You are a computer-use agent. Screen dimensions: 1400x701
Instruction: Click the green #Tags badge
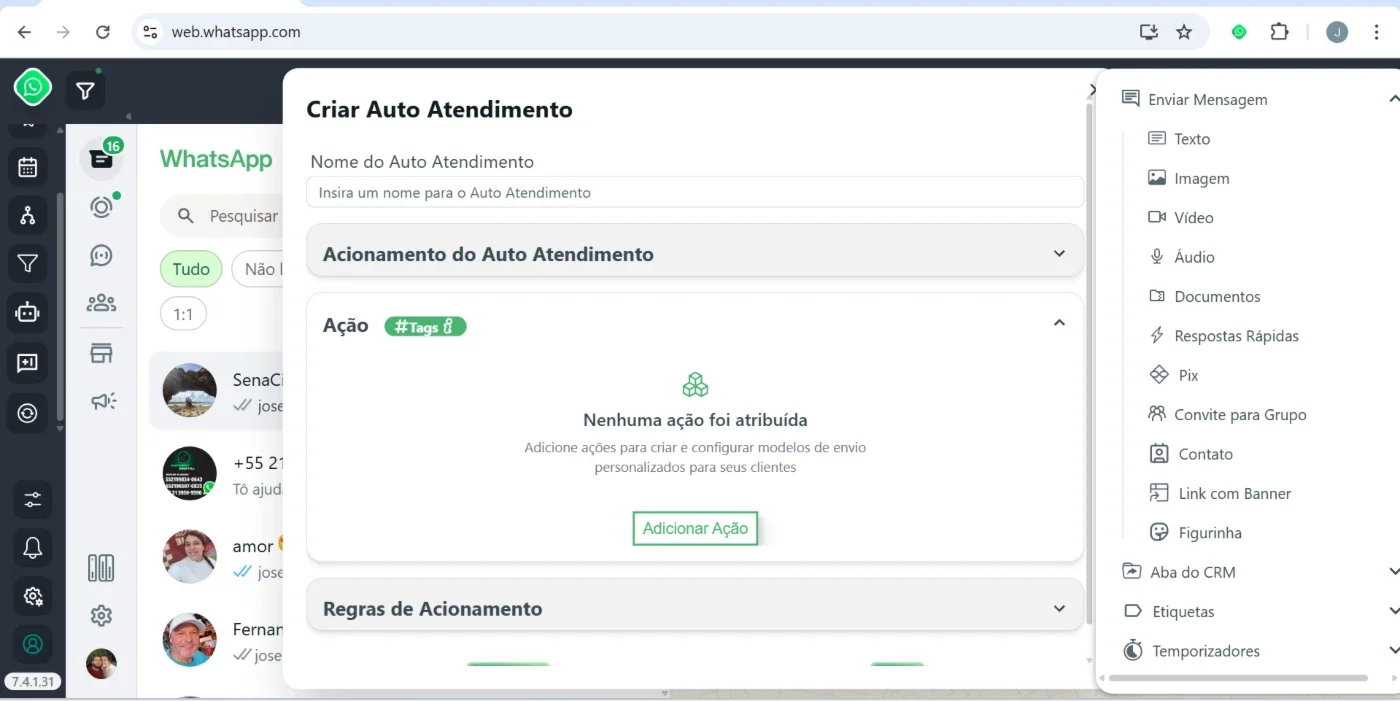[x=425, y=326]
